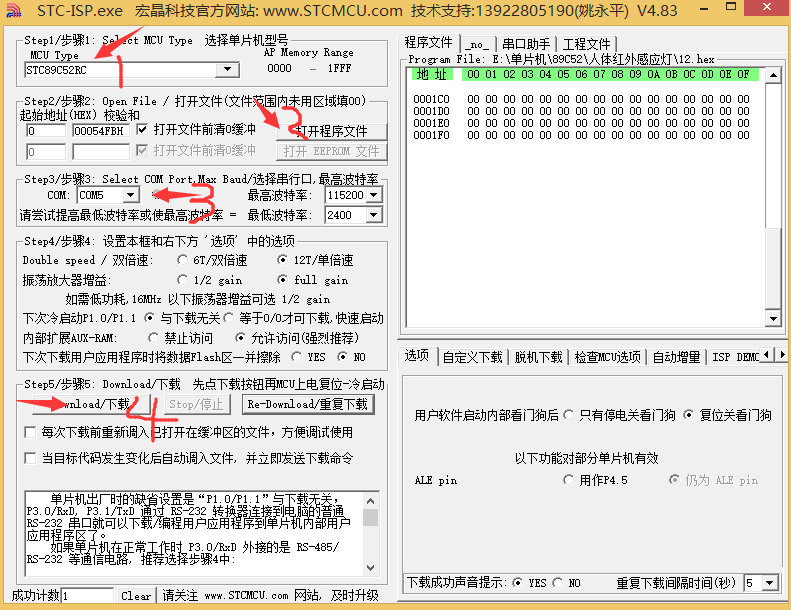The height and width of the screenshot is (610, 791).
Task: Enable reload buffered file before each download
Action: coord(30,432)
